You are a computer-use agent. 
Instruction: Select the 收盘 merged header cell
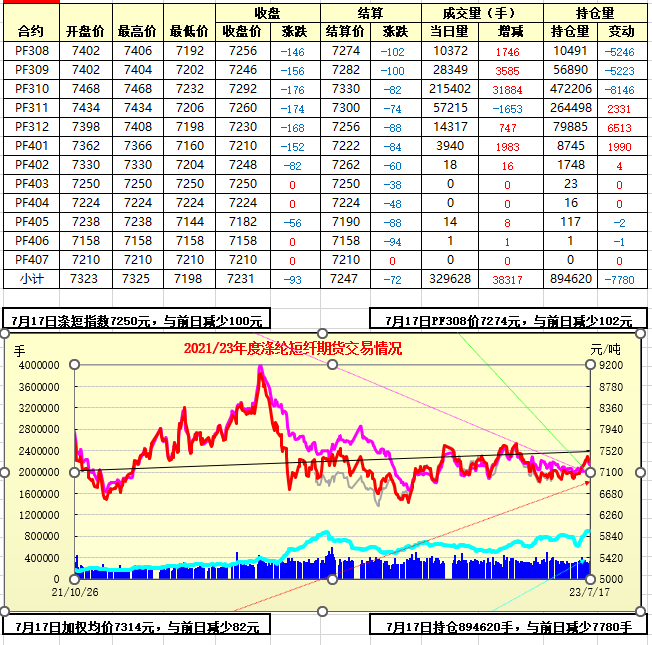pos(267,13)
